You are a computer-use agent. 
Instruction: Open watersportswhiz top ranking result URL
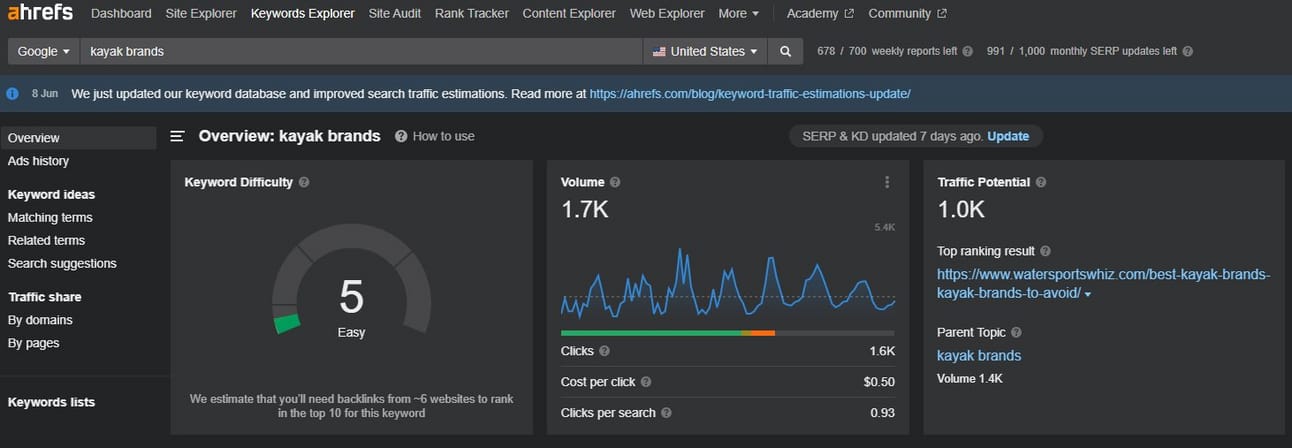click(x=1103, y=284)
